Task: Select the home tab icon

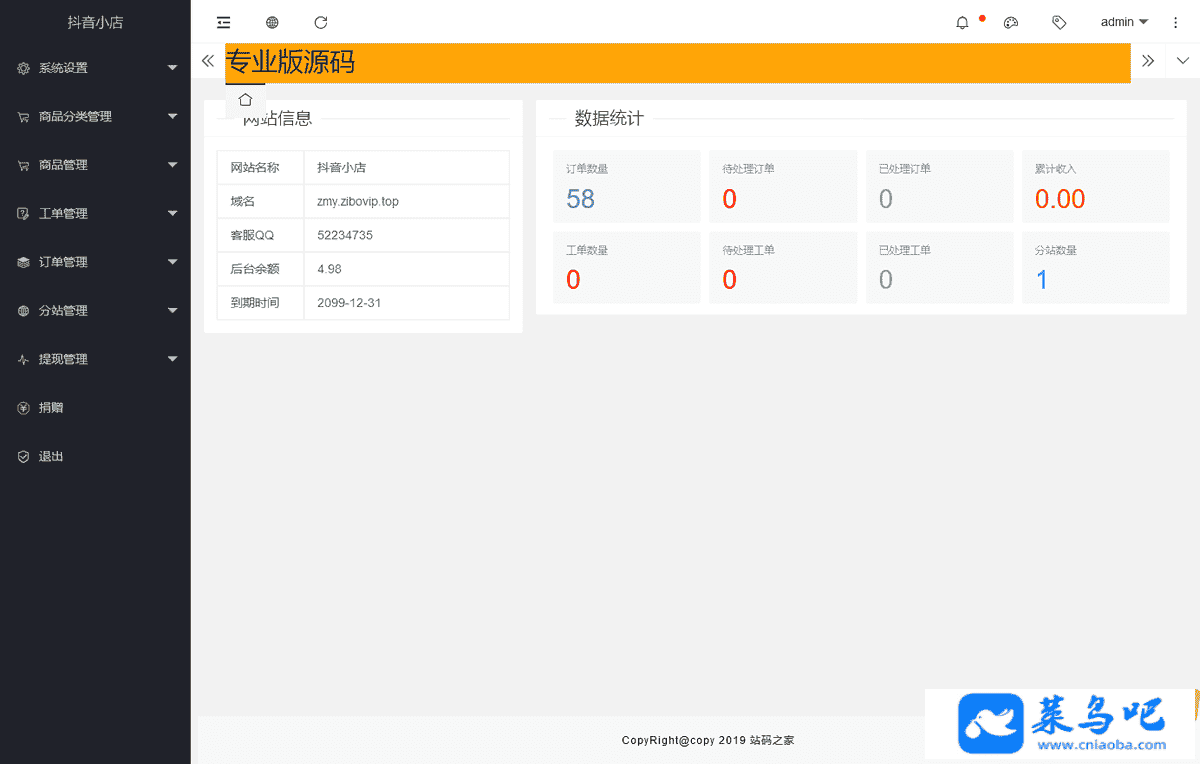Action: 245,100
